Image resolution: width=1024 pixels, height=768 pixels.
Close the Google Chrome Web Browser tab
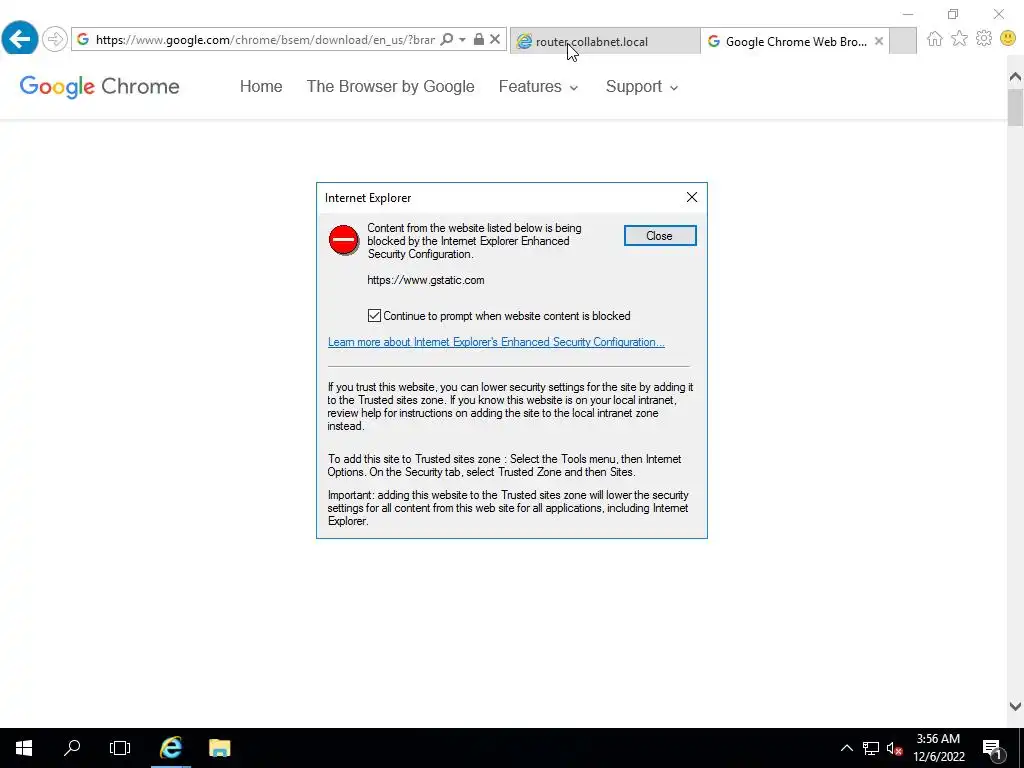coord(879,41)
